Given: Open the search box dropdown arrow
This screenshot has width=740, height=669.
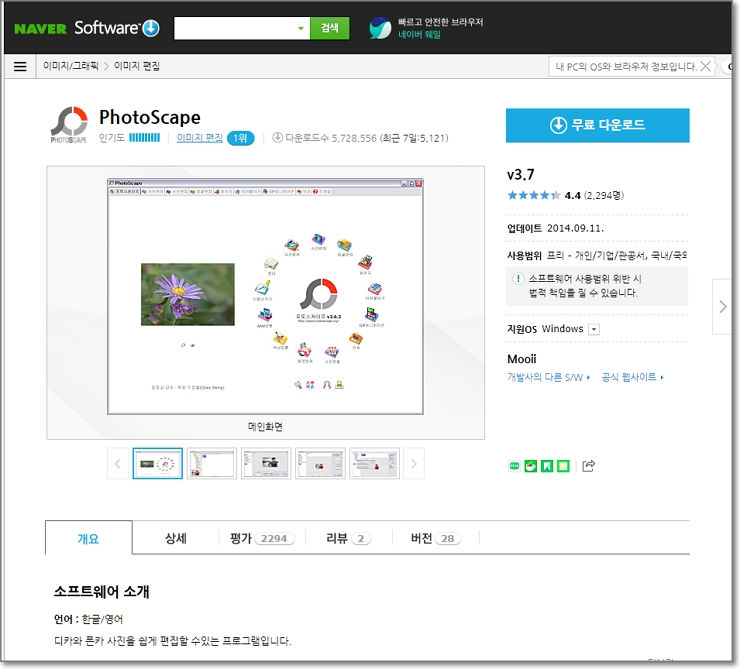Looking at the screenshot, I should click(x=301, y=28).
